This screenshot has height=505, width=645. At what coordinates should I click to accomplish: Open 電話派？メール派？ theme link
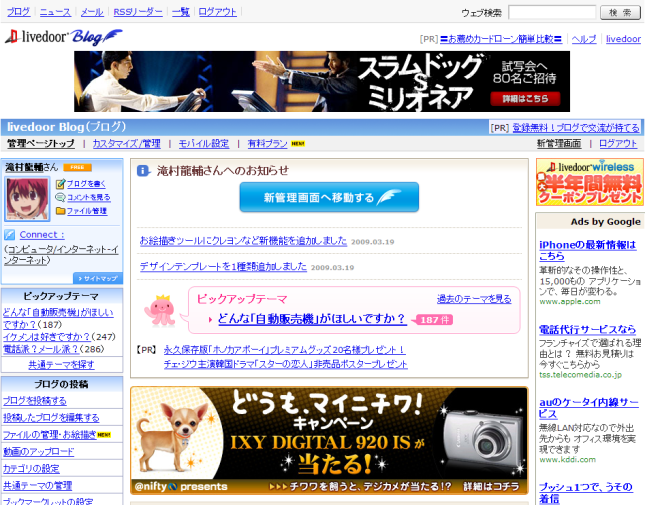click(41, 349)
